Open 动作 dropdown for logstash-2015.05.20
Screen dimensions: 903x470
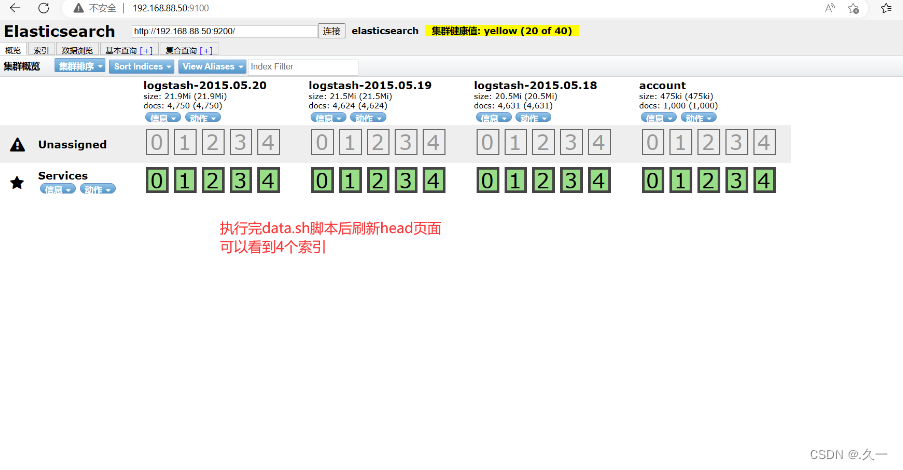tap(203, 118)
